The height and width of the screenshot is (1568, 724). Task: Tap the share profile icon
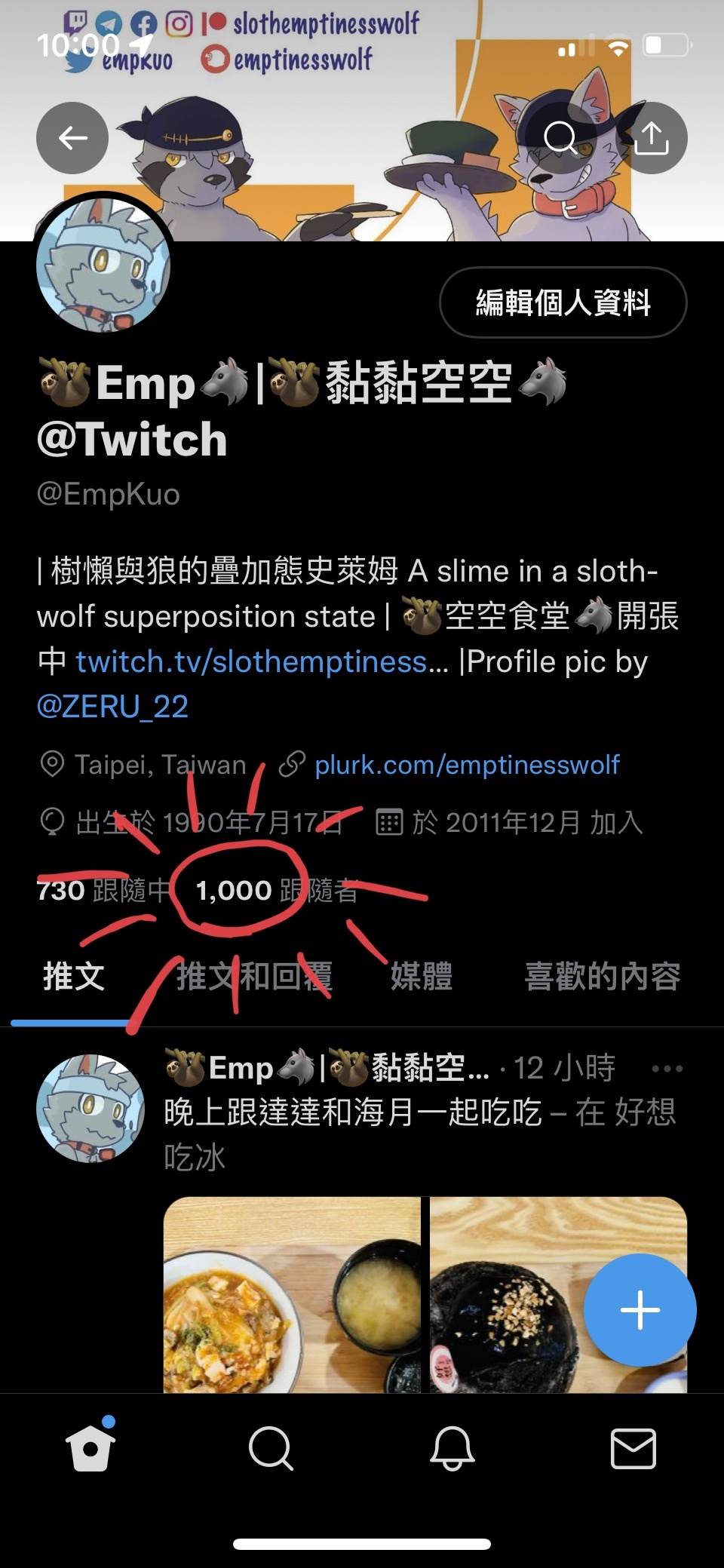(x=652, y=138)
